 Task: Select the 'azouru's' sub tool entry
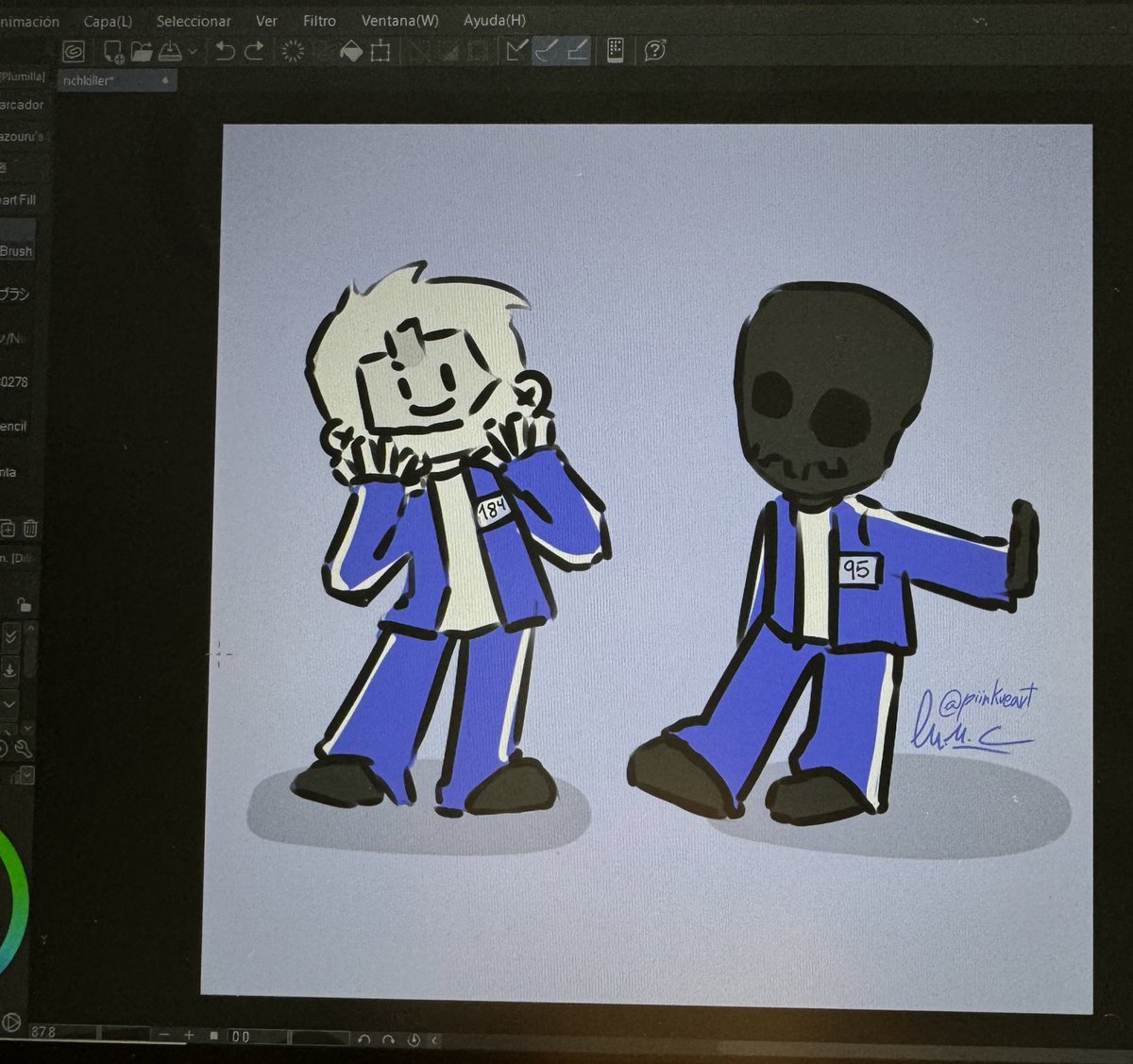coord(22,137)
